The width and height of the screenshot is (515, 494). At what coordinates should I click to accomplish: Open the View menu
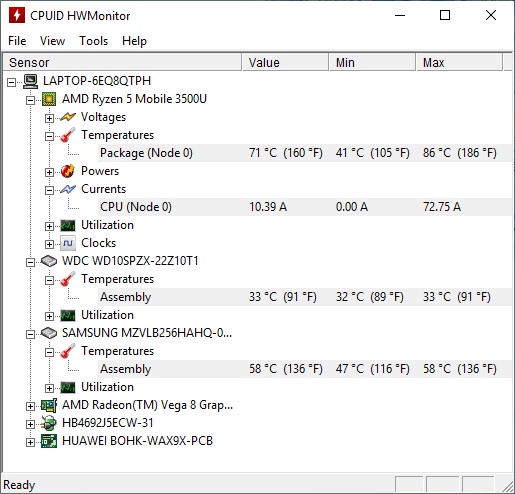click(x=52, y=41)
